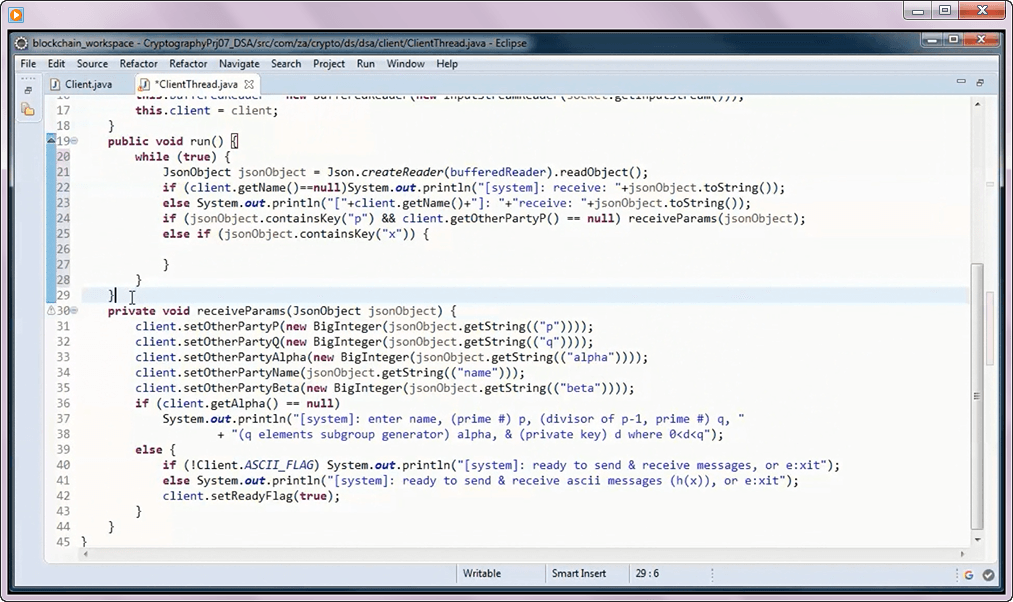Screen dimensions: 1013x602
Task: Click the screen recorder icon at top-left
Action: [x=16, y=12]
